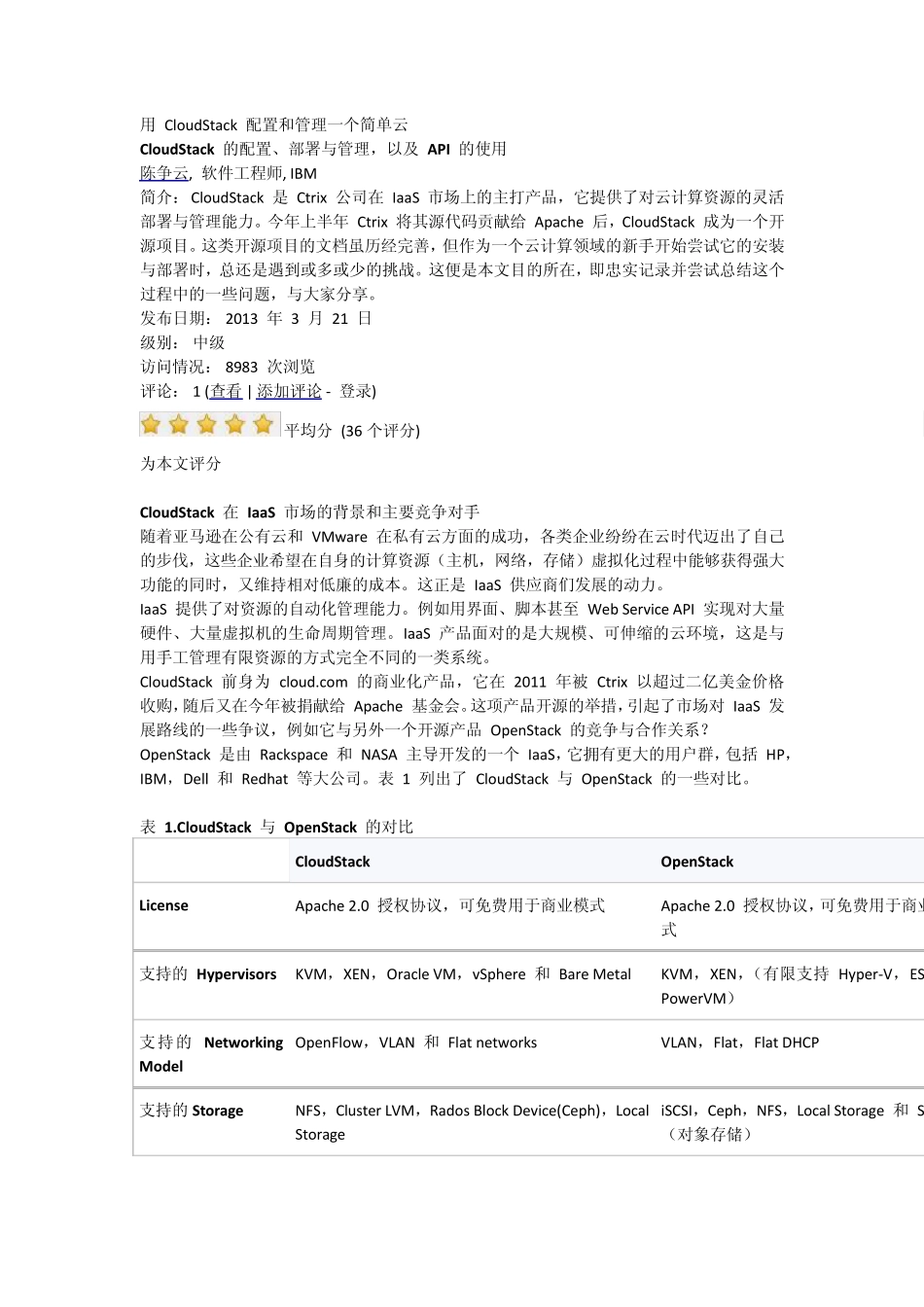
Task: Click the 查看 comments link
Action: click(x=226, y=391)
